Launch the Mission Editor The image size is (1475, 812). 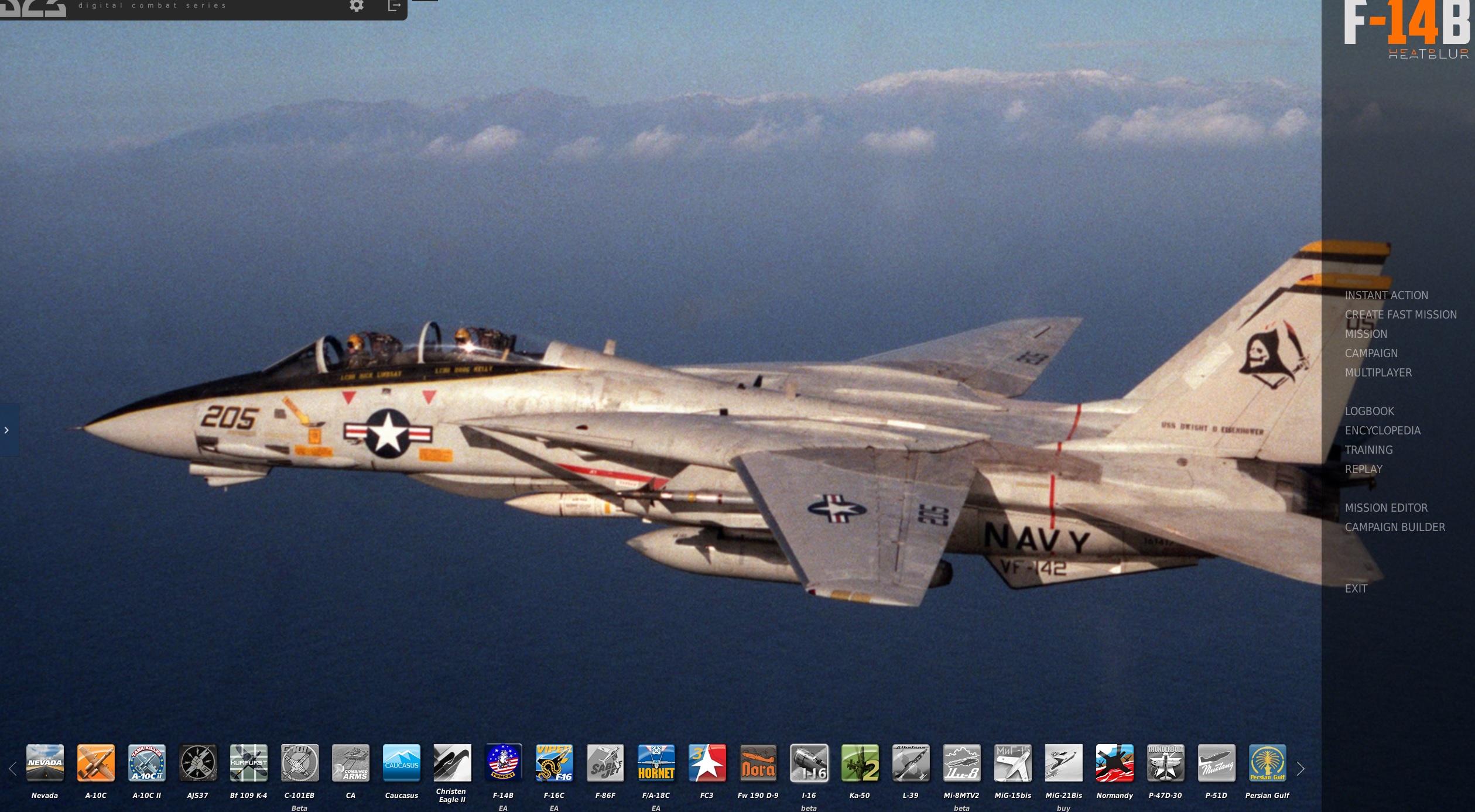click(1386, 508)
